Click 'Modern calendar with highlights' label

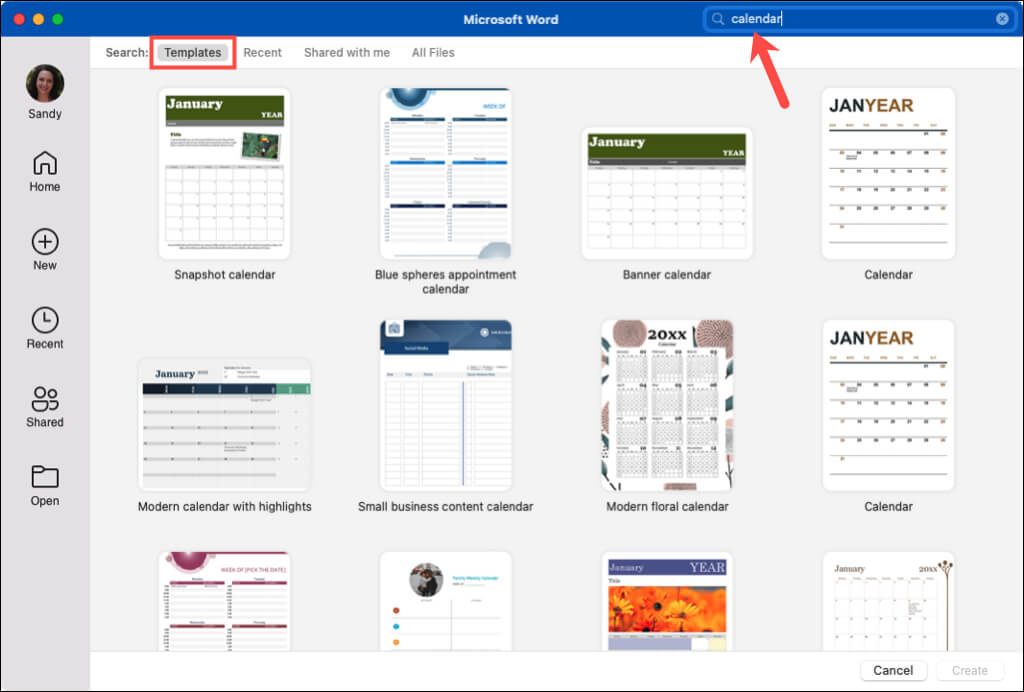pos(225,507)
